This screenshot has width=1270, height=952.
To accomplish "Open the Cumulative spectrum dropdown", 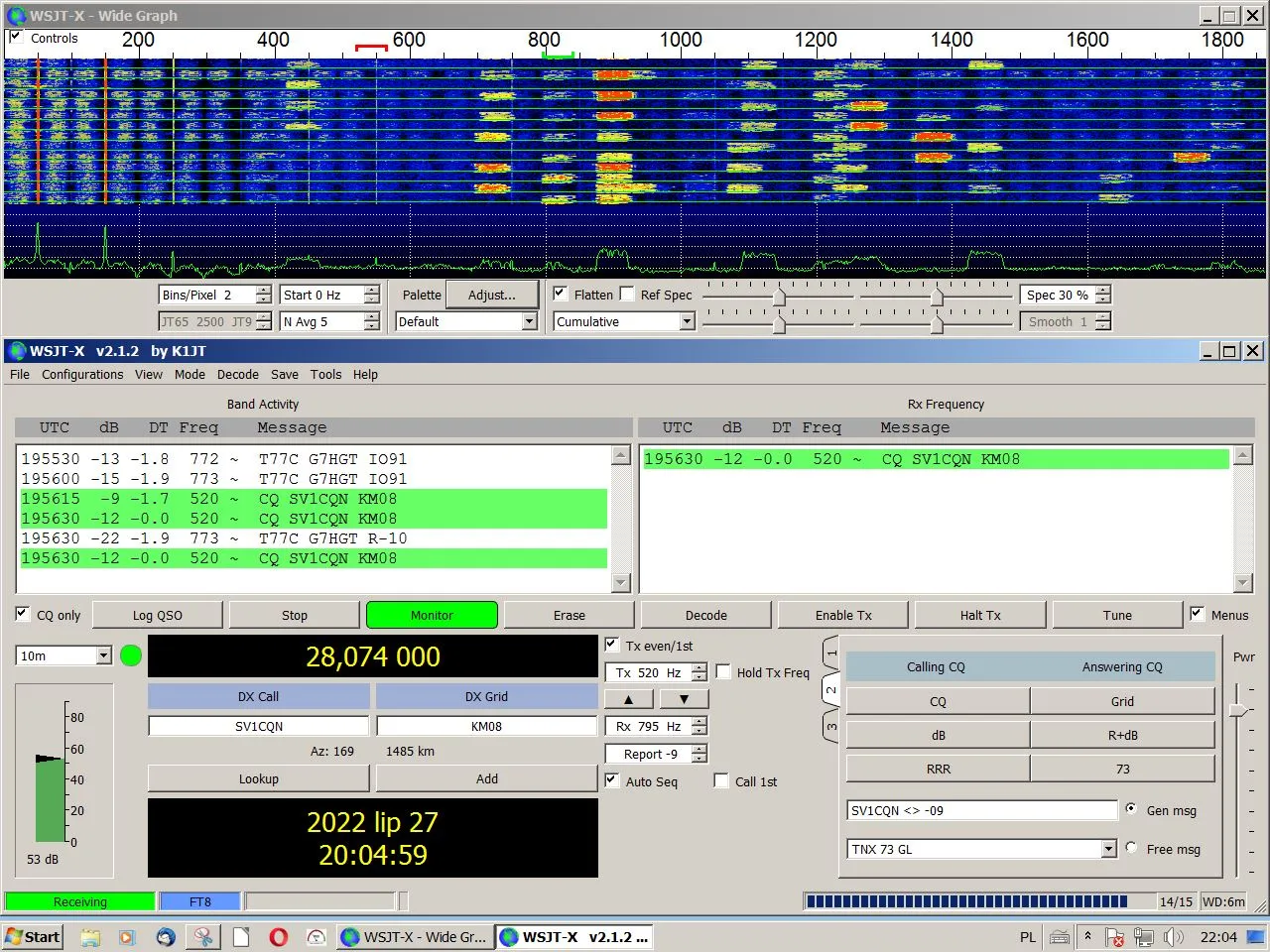I will point(687,321).
